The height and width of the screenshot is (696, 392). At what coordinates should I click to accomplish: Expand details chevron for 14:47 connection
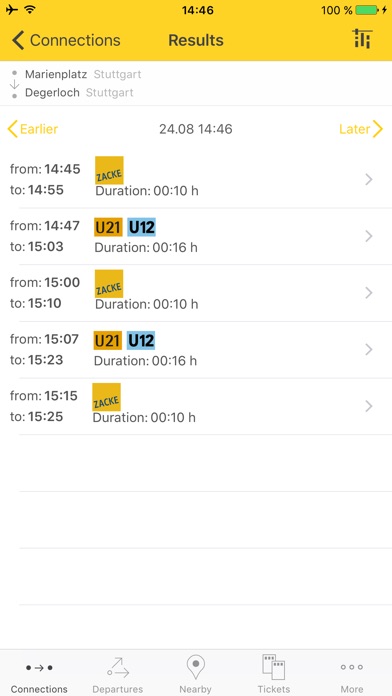click(x=368, y=236)
